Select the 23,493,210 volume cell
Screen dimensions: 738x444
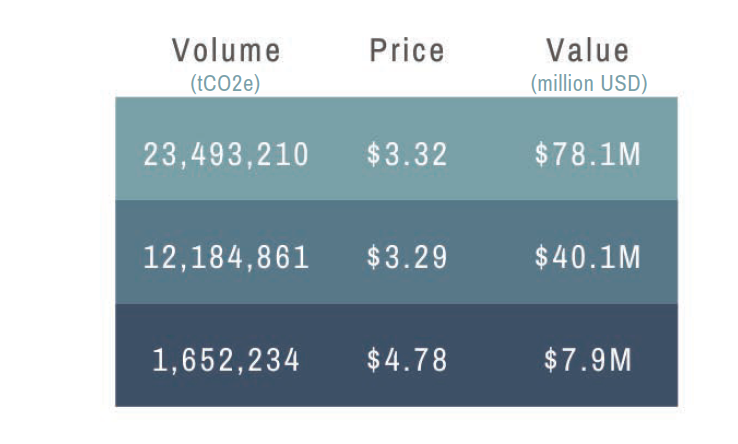226,155
